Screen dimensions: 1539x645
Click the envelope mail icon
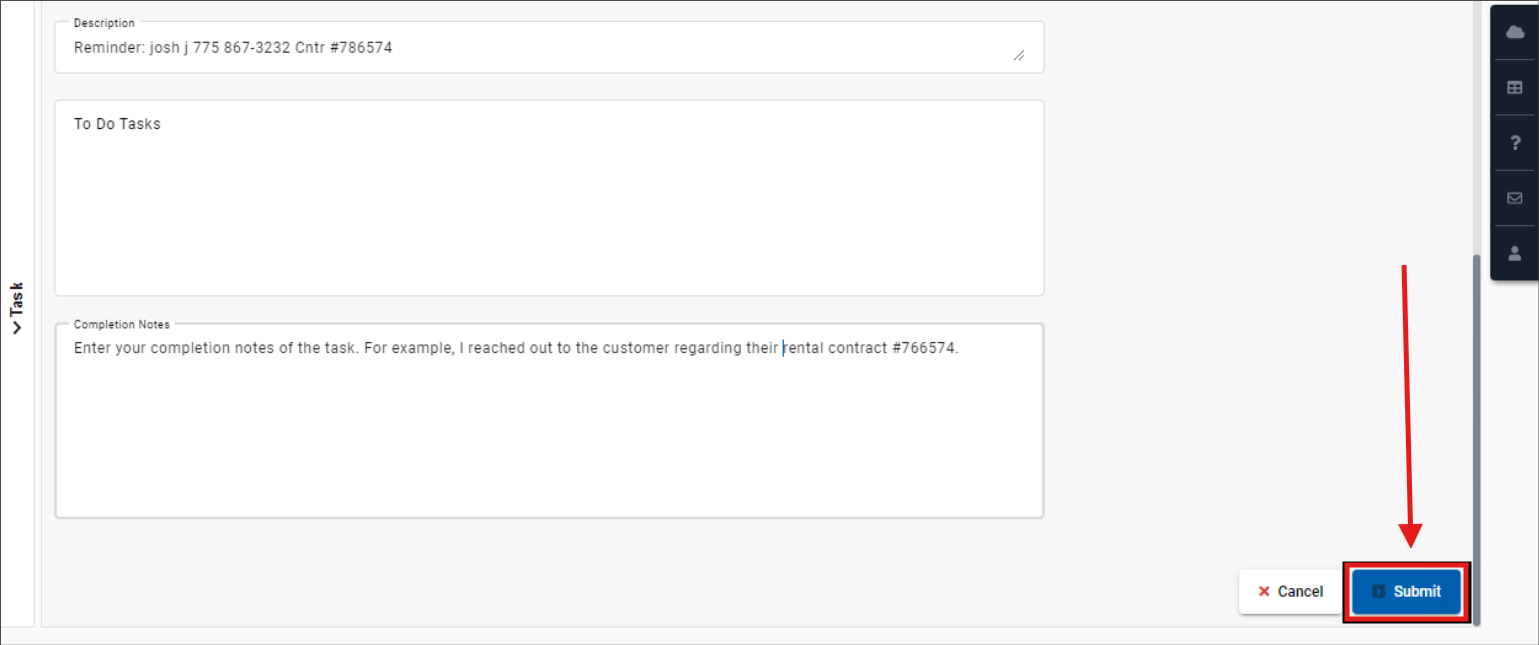pyautogui.click(x=1514, y=198)
